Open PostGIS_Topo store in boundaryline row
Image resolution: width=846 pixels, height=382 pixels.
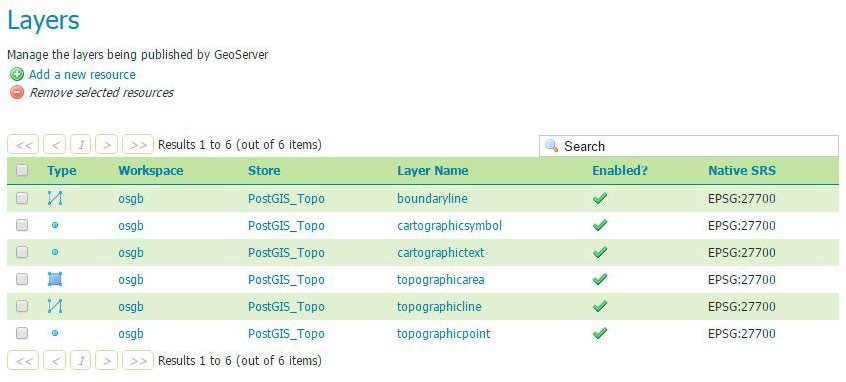286,199
